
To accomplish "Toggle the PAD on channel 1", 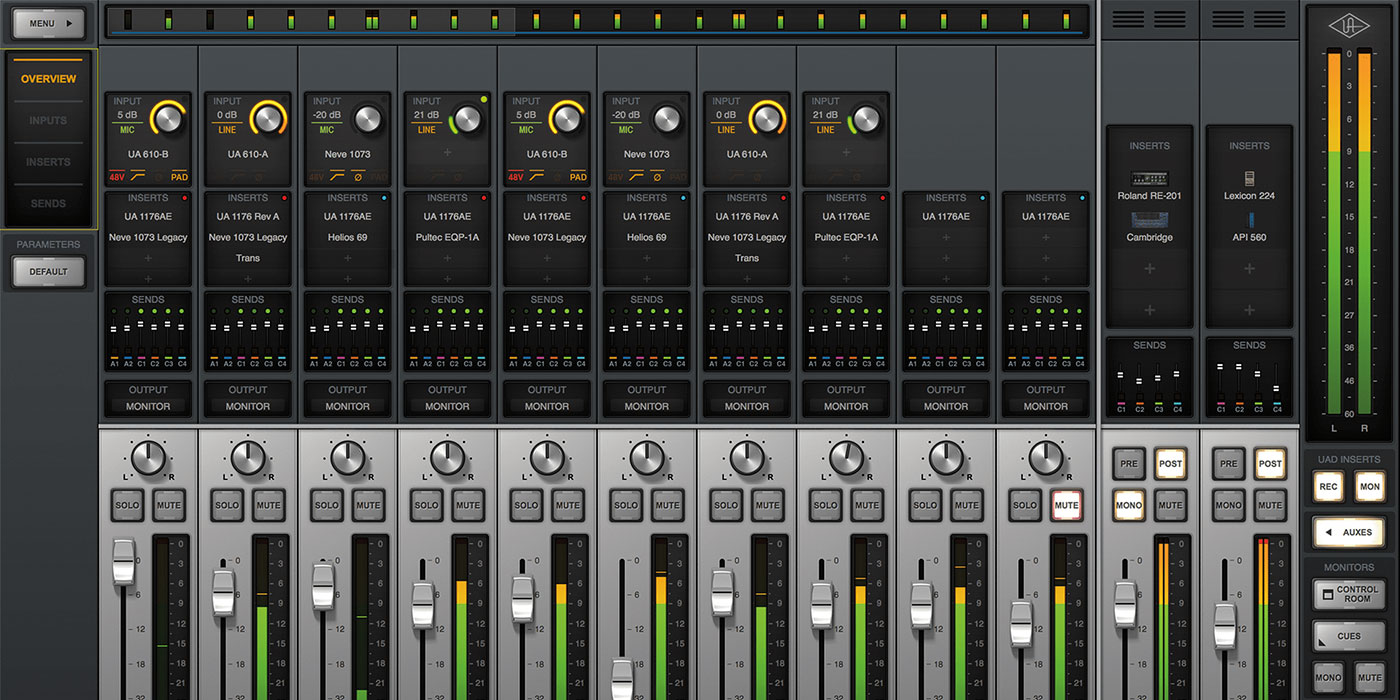I will tap(179, 177).
